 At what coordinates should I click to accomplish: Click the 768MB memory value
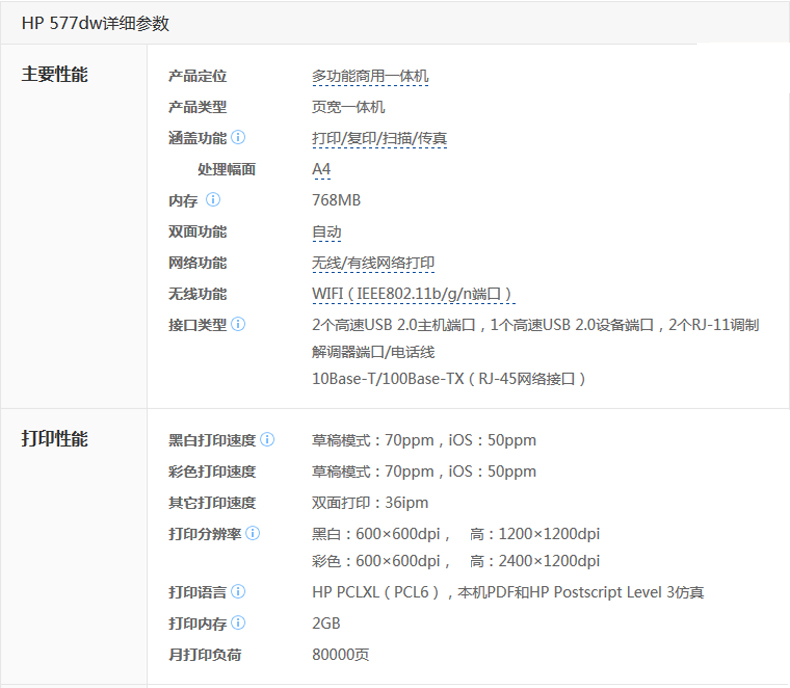[x=337, y=200]
